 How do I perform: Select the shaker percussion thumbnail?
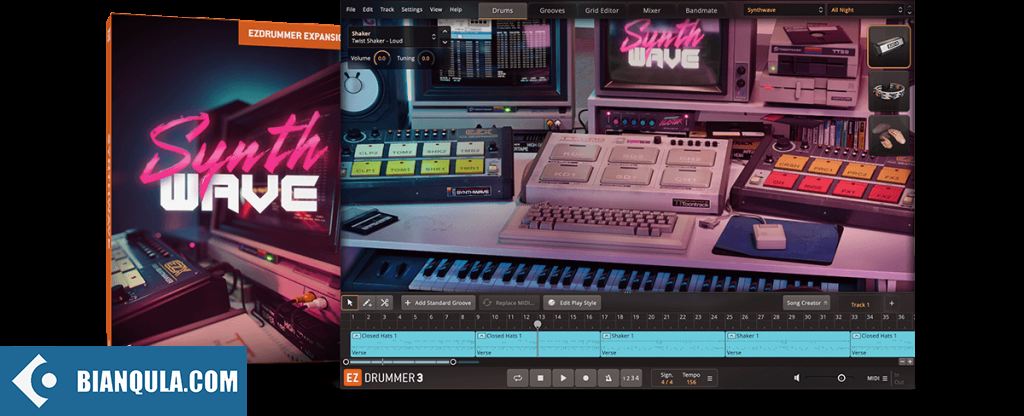[x=888, y=47]
